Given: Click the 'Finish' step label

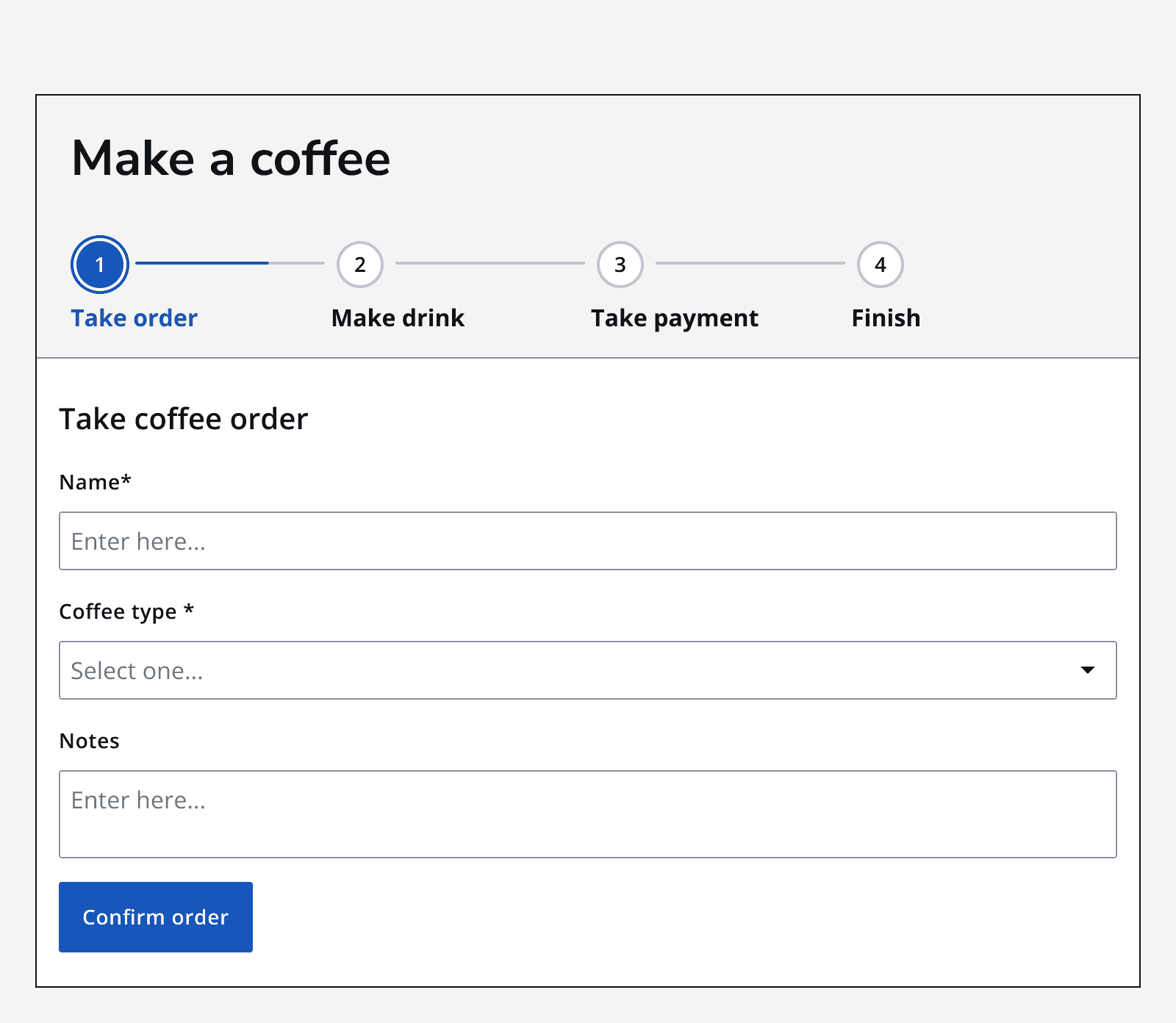Looking at the screenshot, I should click(885, 317).
